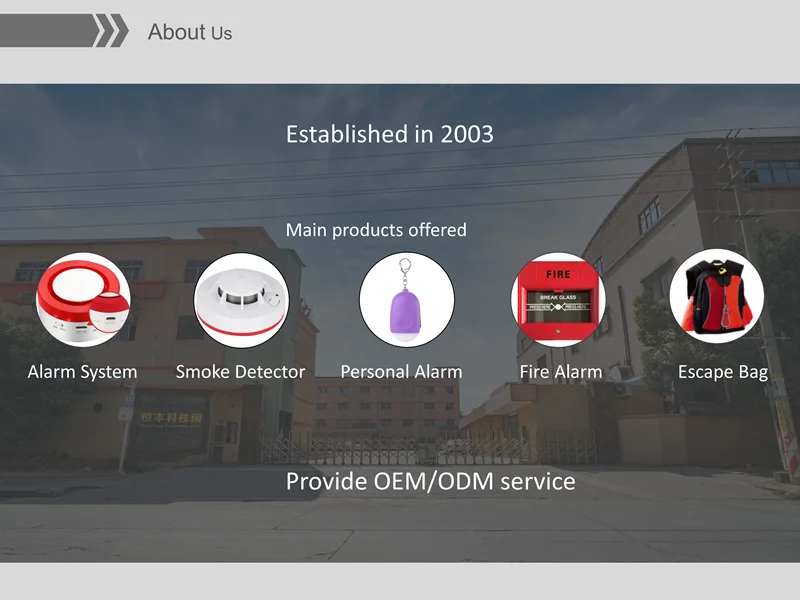Click the "About Us" heading

coord(190,32)
